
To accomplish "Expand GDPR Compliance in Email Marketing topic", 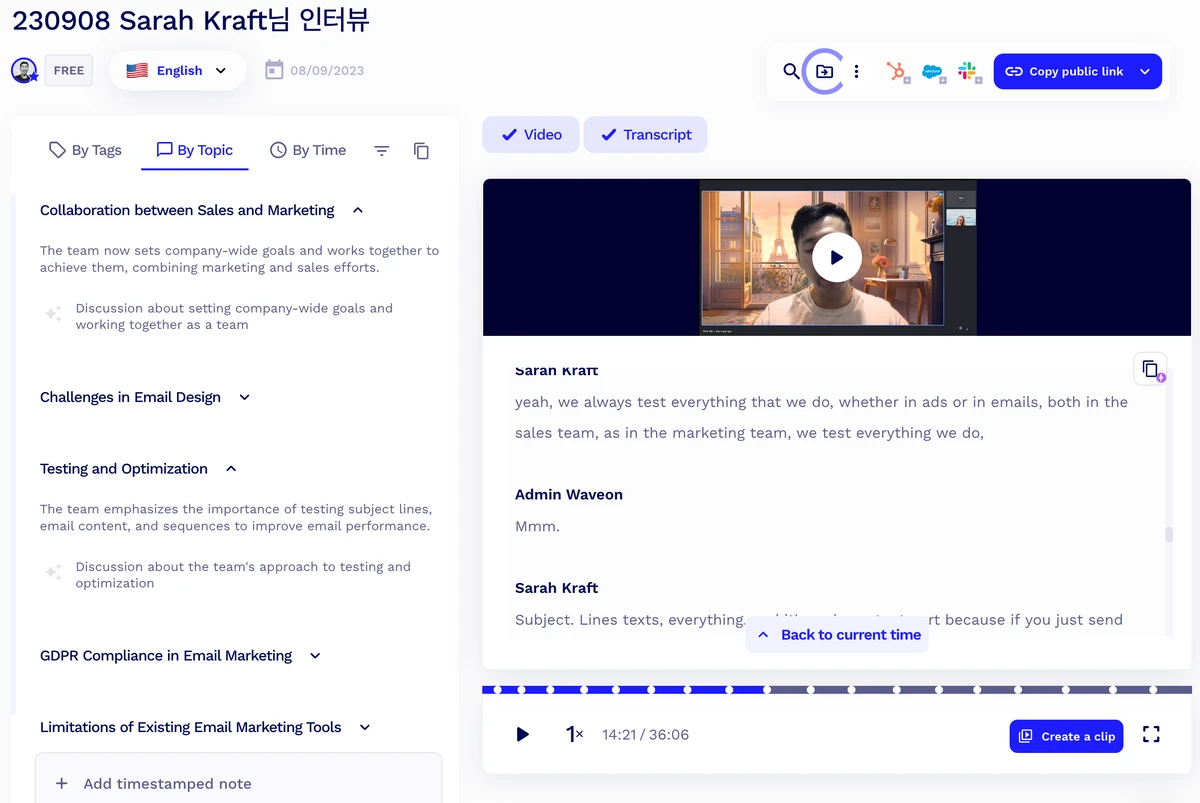I will [315, 655].
